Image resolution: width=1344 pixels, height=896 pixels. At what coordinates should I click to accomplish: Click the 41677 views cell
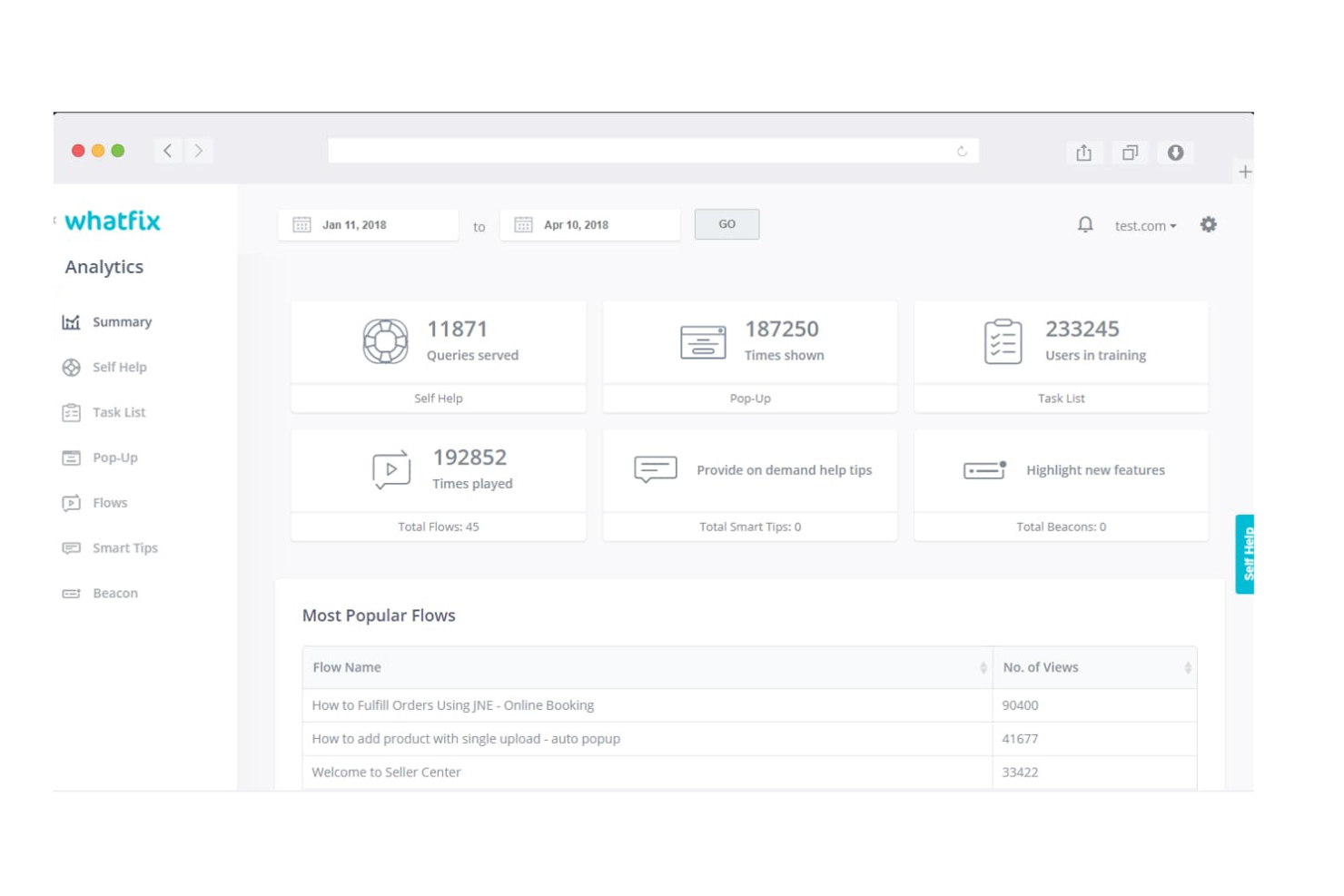[1095, 739]
